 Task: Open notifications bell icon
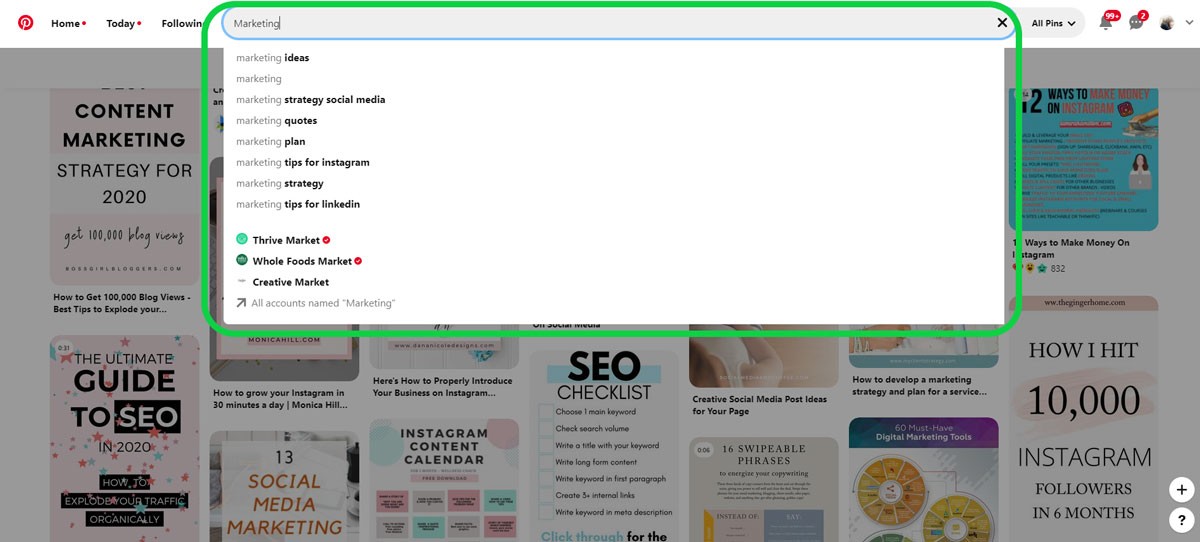pos(1106,22)
